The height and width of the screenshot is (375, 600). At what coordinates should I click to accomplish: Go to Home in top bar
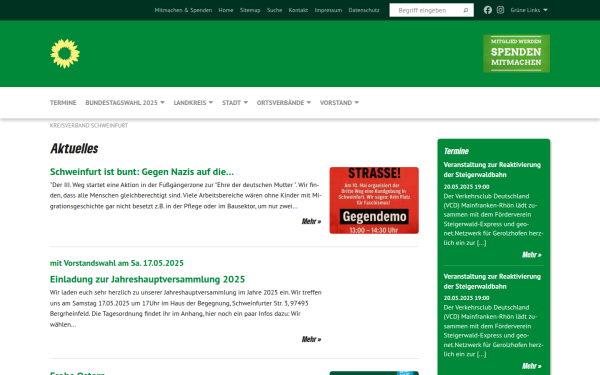coord(226,10)
